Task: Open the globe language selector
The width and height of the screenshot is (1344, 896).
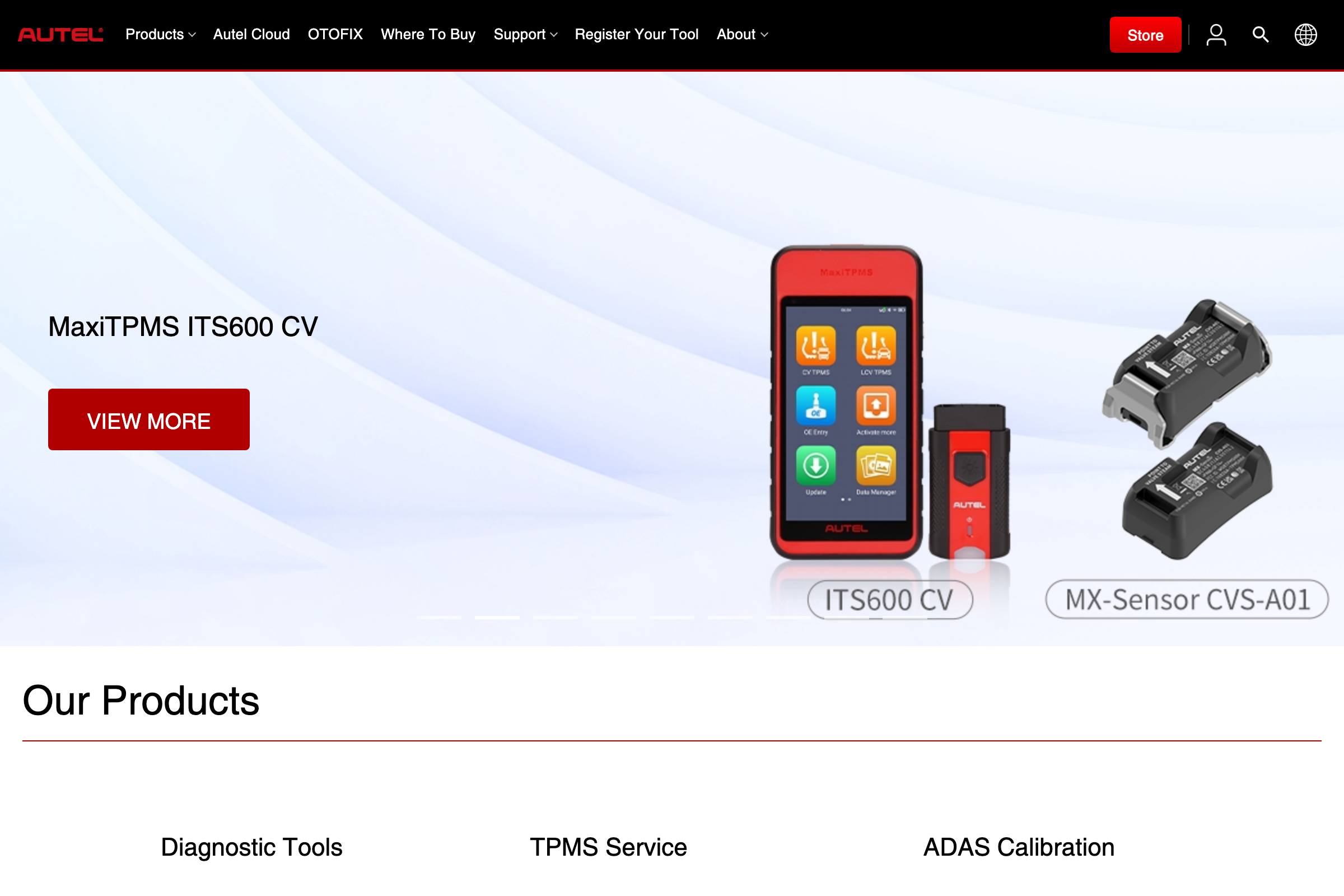Action: point(1306,35)
